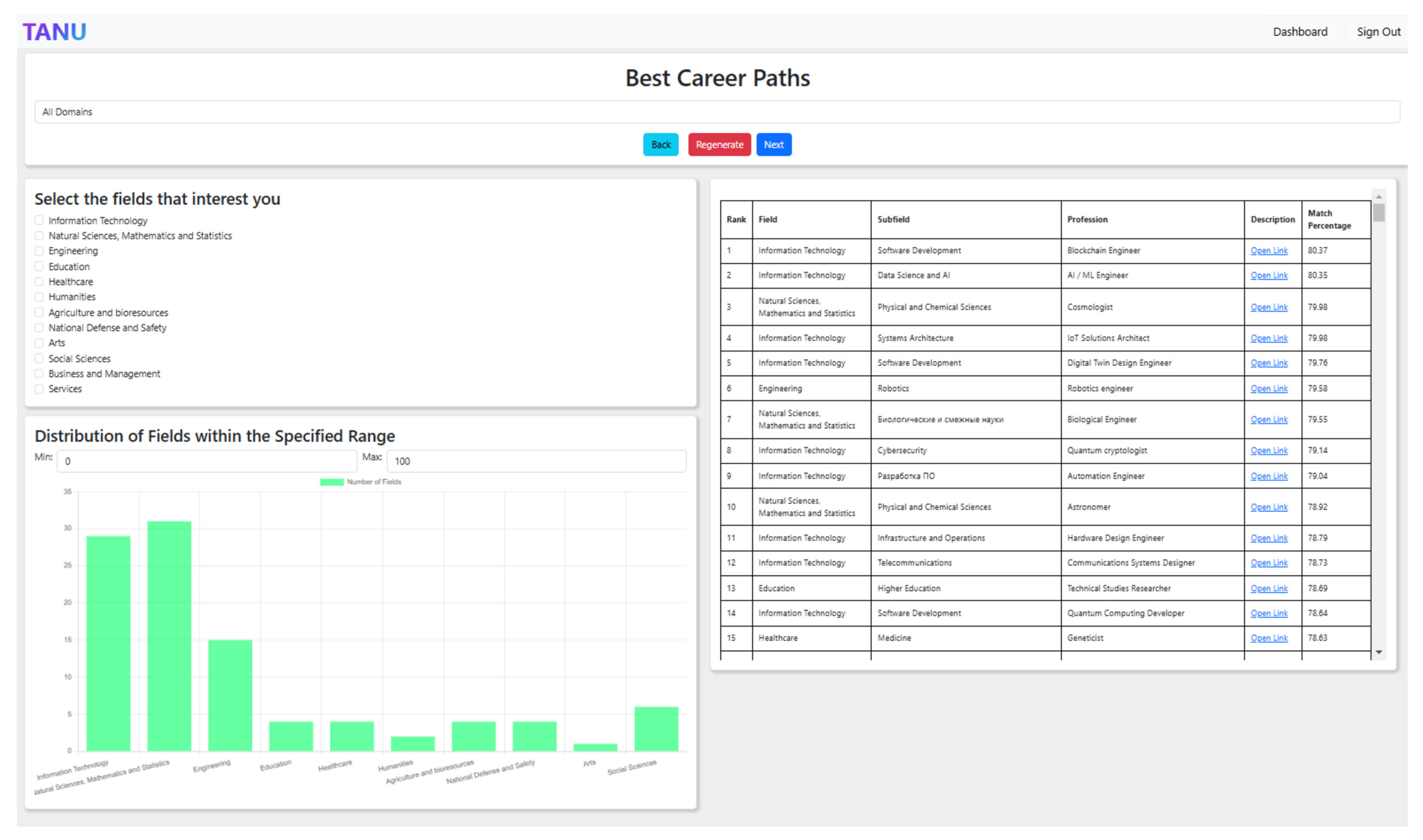1423x840 pixels.
Task: Click the TANU logo
Action: click(x=54, y=32)
